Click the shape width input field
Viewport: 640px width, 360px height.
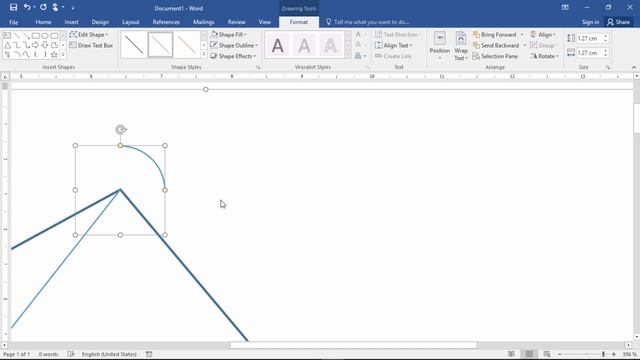(x=589, y=53)
